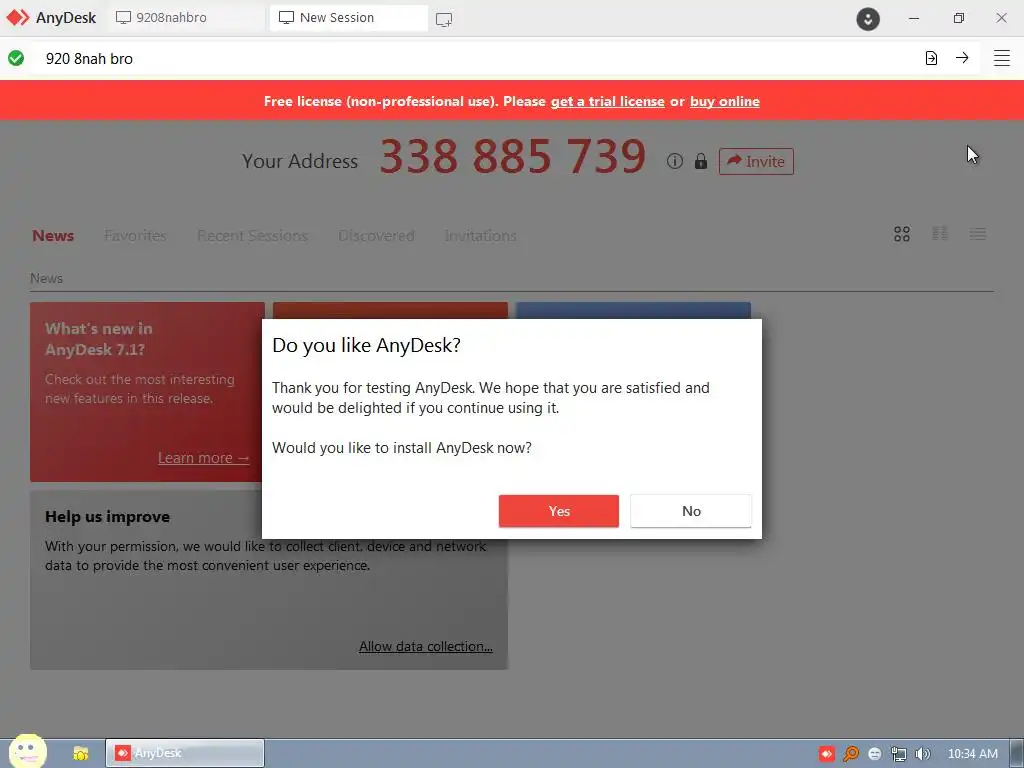This screenshot has height=768, width=1024.
Task: Click the Start button smiley on the taskbar
Action: click(x=27, y=750)
